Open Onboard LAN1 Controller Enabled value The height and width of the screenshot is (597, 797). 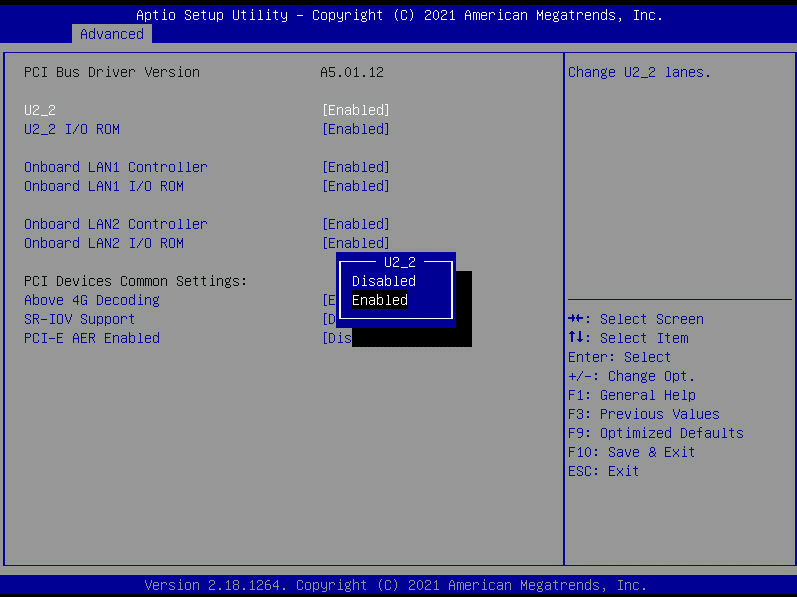[x=356, y=167]
